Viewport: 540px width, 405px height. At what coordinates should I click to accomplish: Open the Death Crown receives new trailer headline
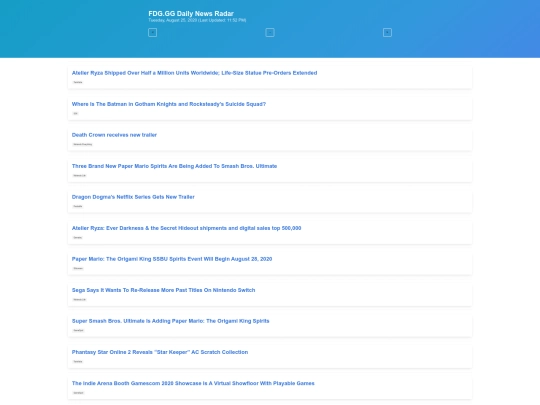(114, 135)
